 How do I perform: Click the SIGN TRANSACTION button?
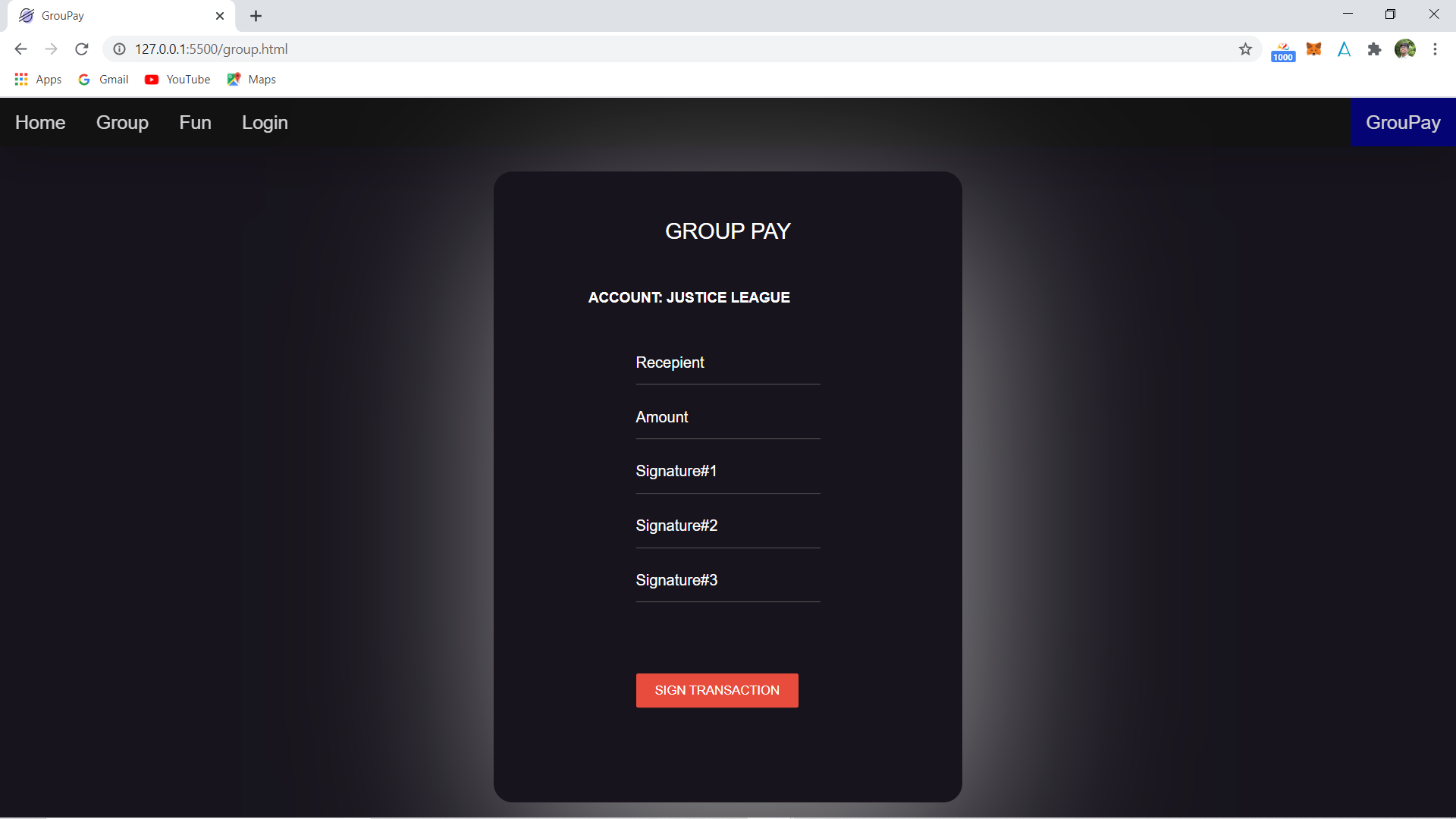click(717, 691)
